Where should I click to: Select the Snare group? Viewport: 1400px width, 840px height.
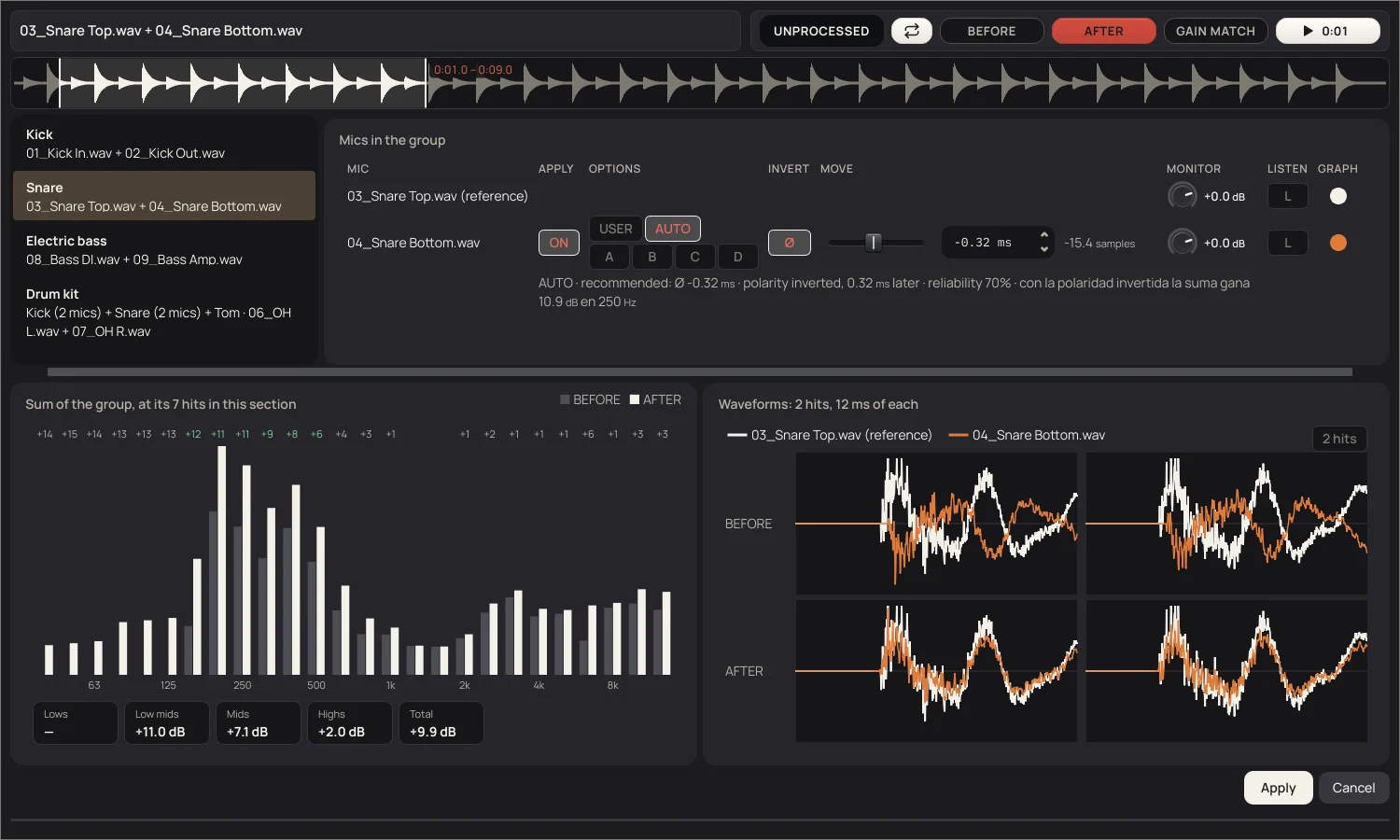point(164,196)
